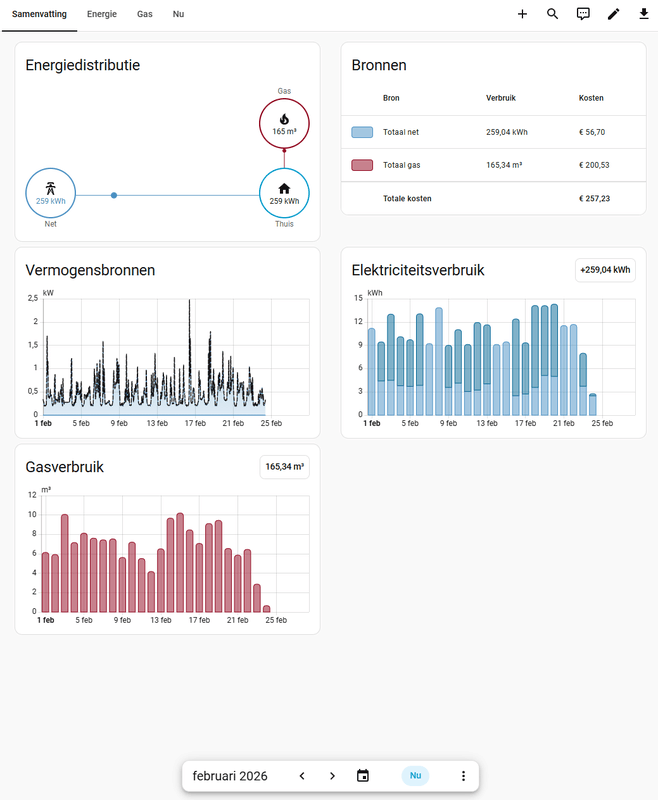Open the calendar date picker icon
The height and width of the screenshot is (800, 658).
pyautogui.click(x=363, y=776)
